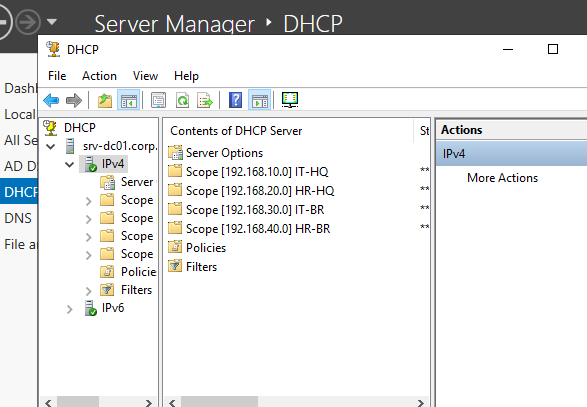
Task: Expand the first Scope node in tree
Action: (88, 201)
